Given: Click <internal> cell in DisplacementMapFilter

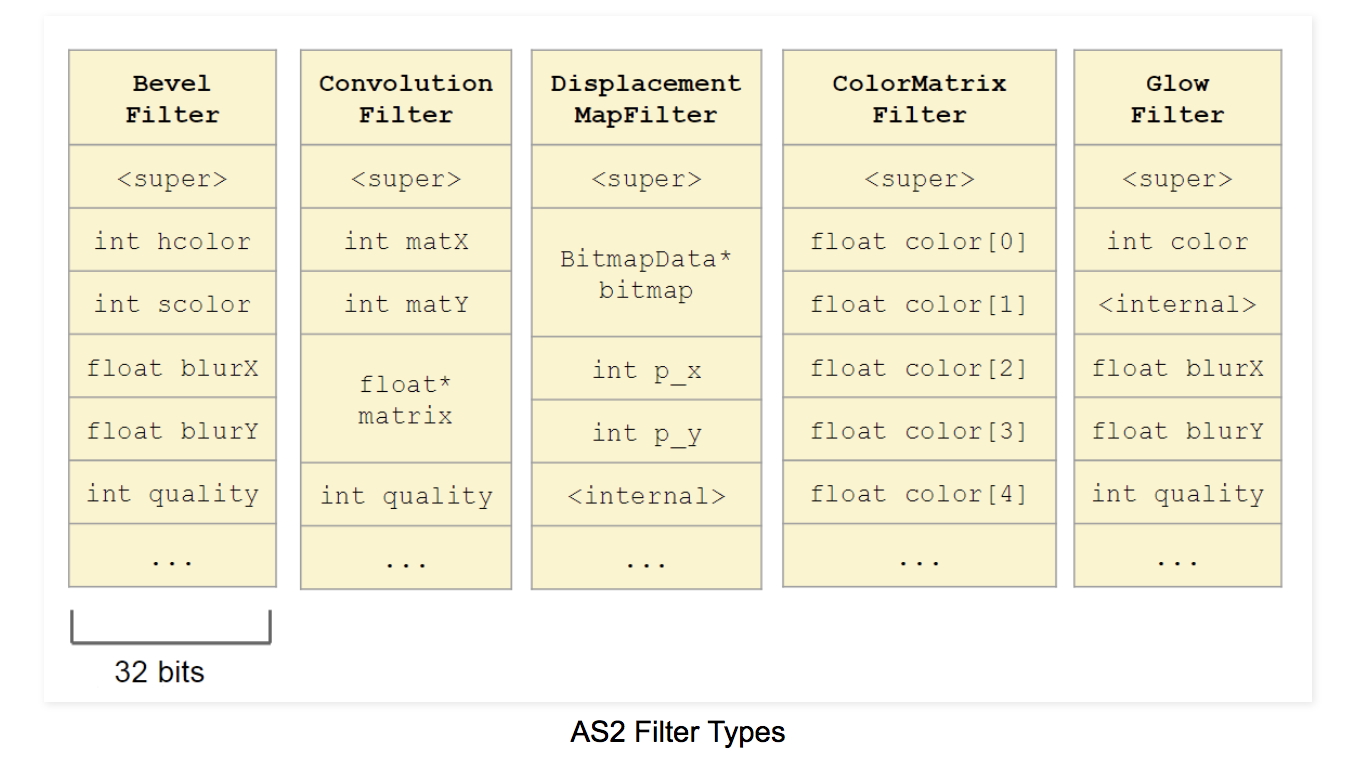Looking at the screenshot, I should 646,495.
